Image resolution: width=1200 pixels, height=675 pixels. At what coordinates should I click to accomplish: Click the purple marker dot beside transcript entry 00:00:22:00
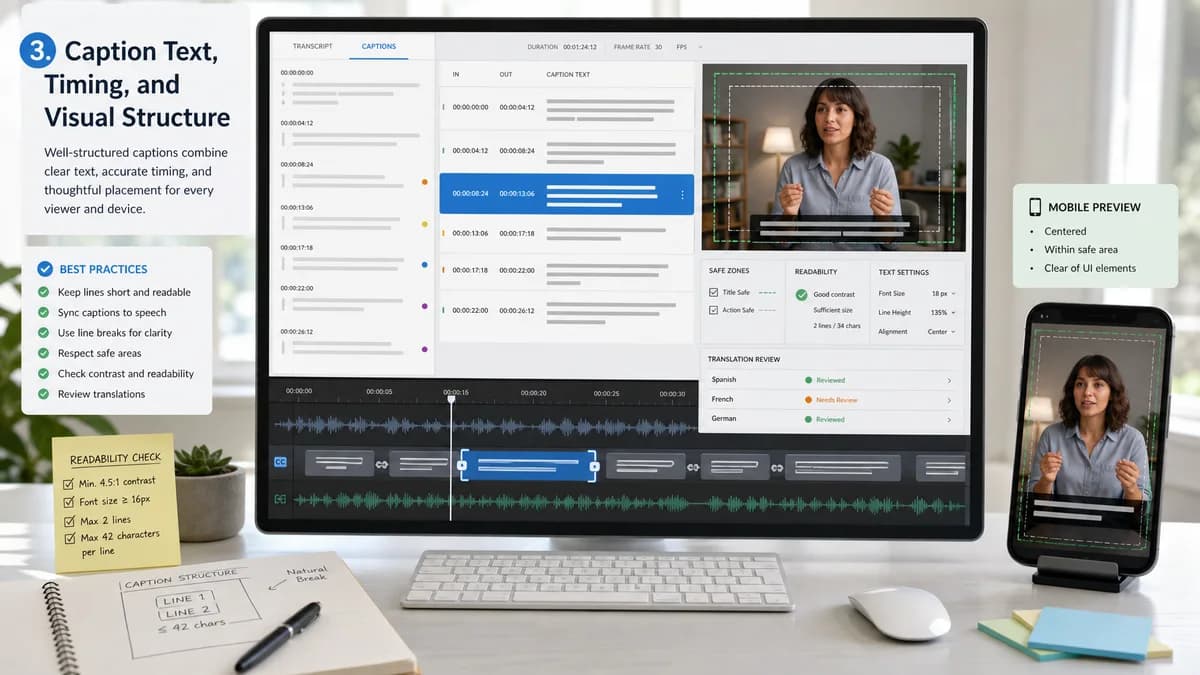click(x=425, y=307)
